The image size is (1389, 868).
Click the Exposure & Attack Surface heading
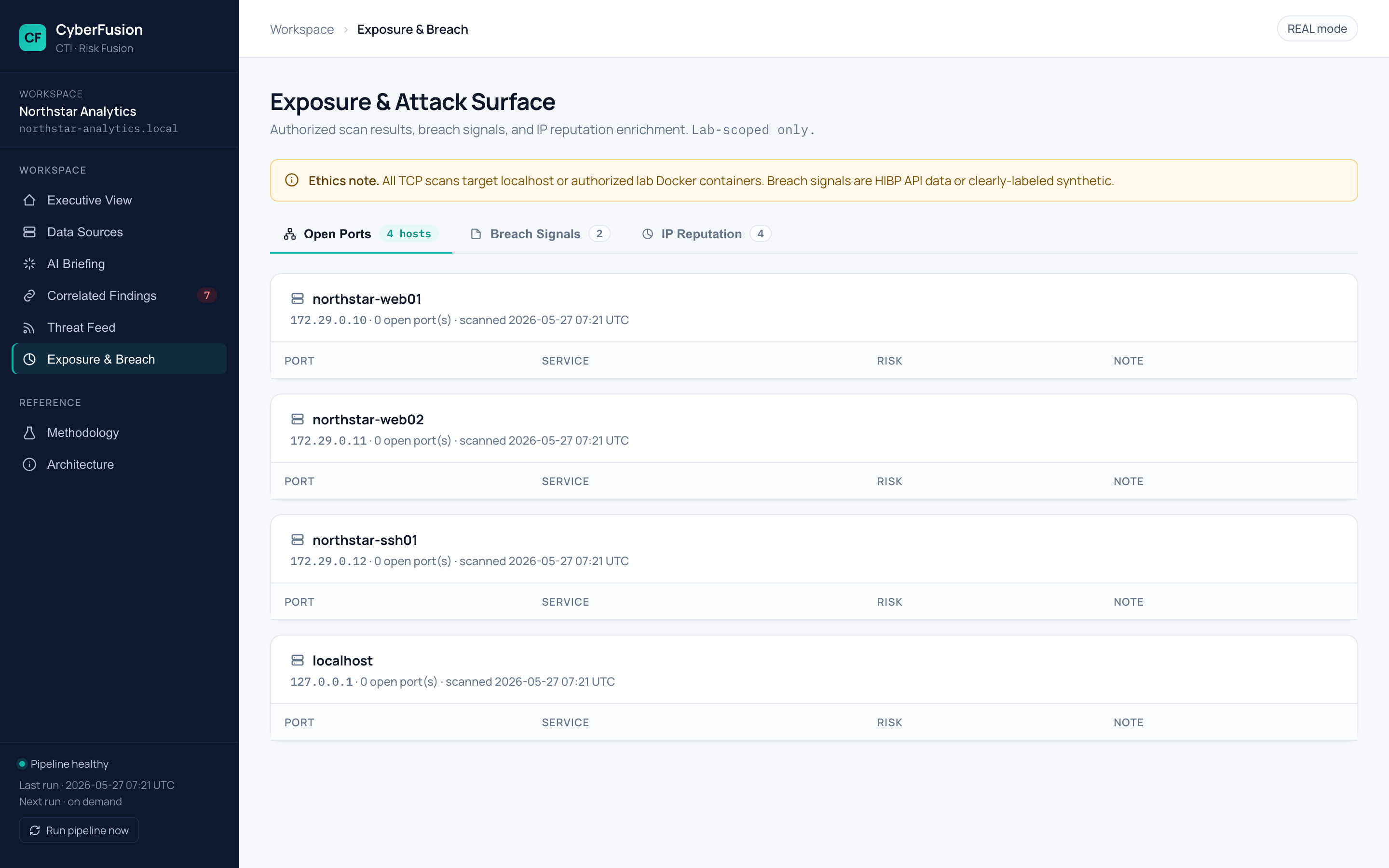point(413,102)
